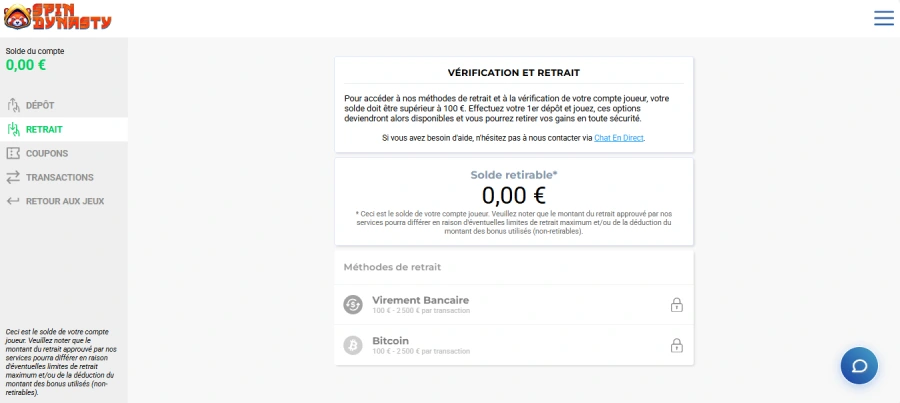Select the Coupons menu item
Screen dimensions: 900x403
tap(47, 153)
